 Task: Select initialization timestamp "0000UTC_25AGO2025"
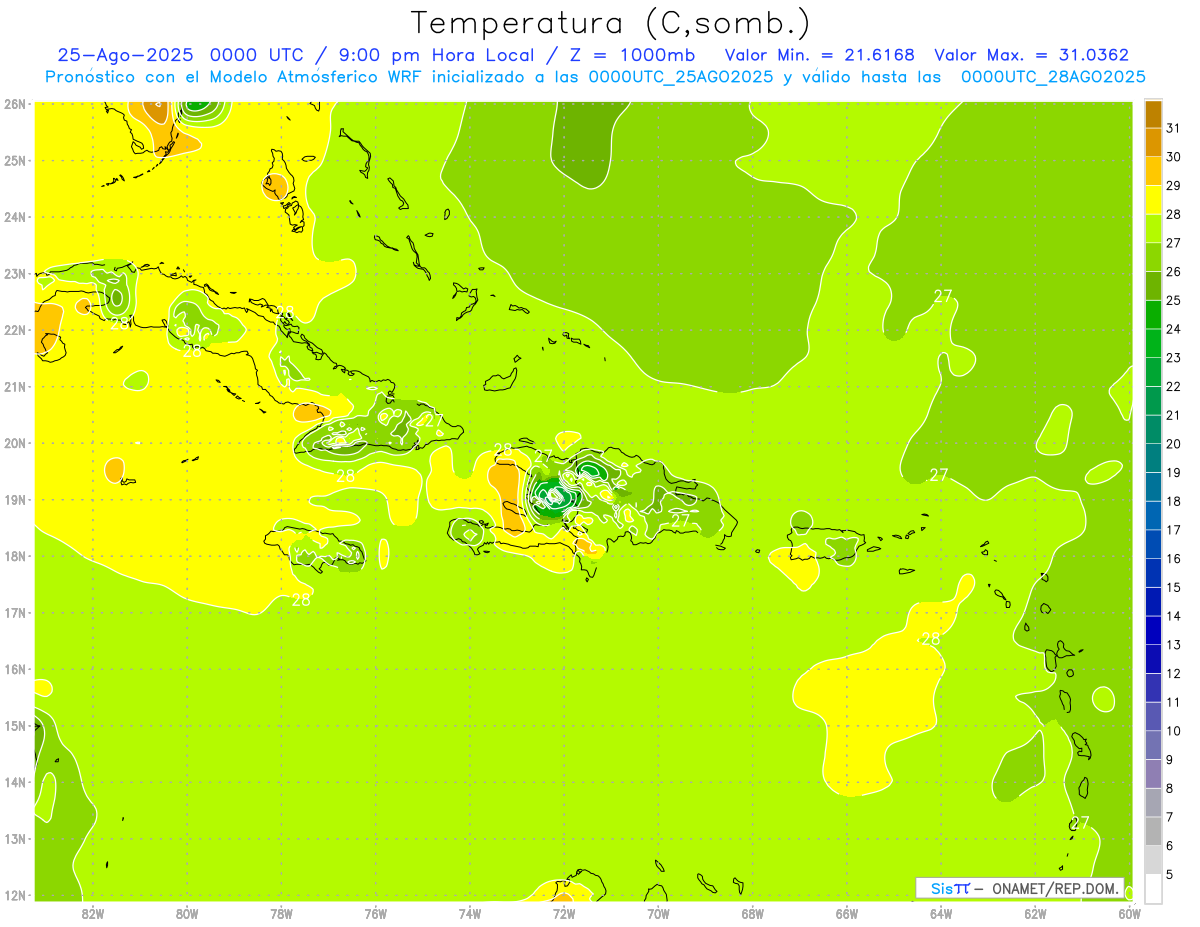680,77
